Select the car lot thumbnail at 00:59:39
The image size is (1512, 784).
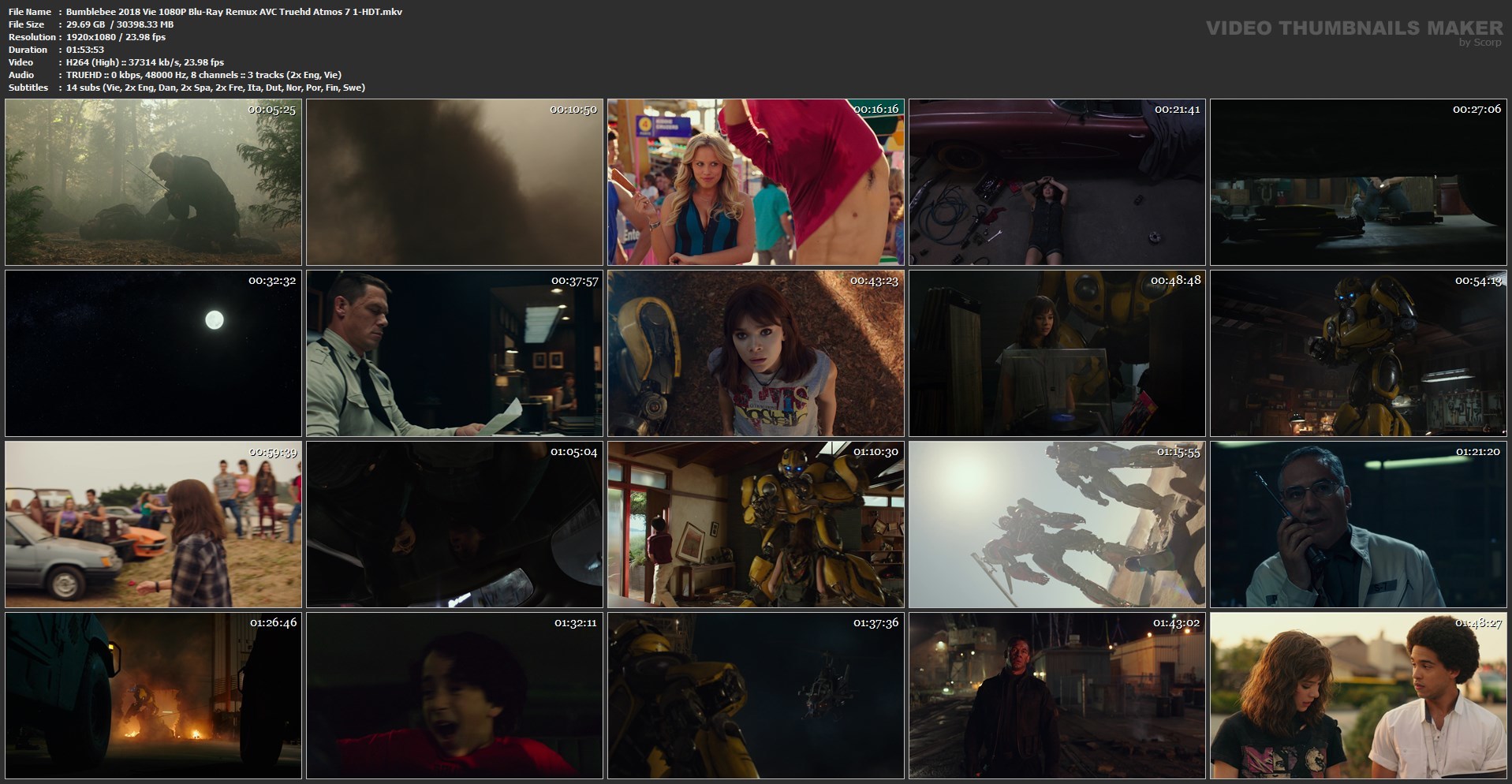pyautogui.click(x=153, y=525)
